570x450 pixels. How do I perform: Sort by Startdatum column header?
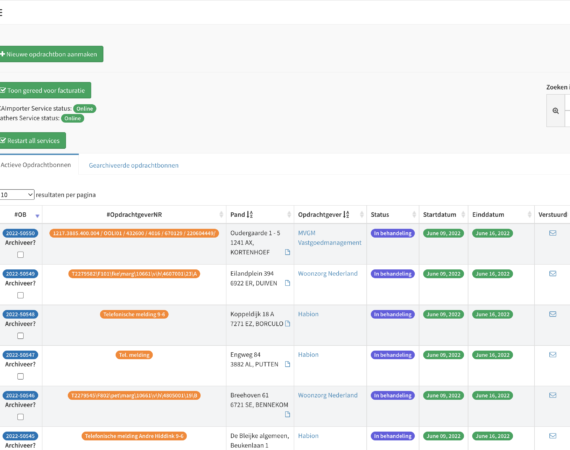click(x=443, y=215)
